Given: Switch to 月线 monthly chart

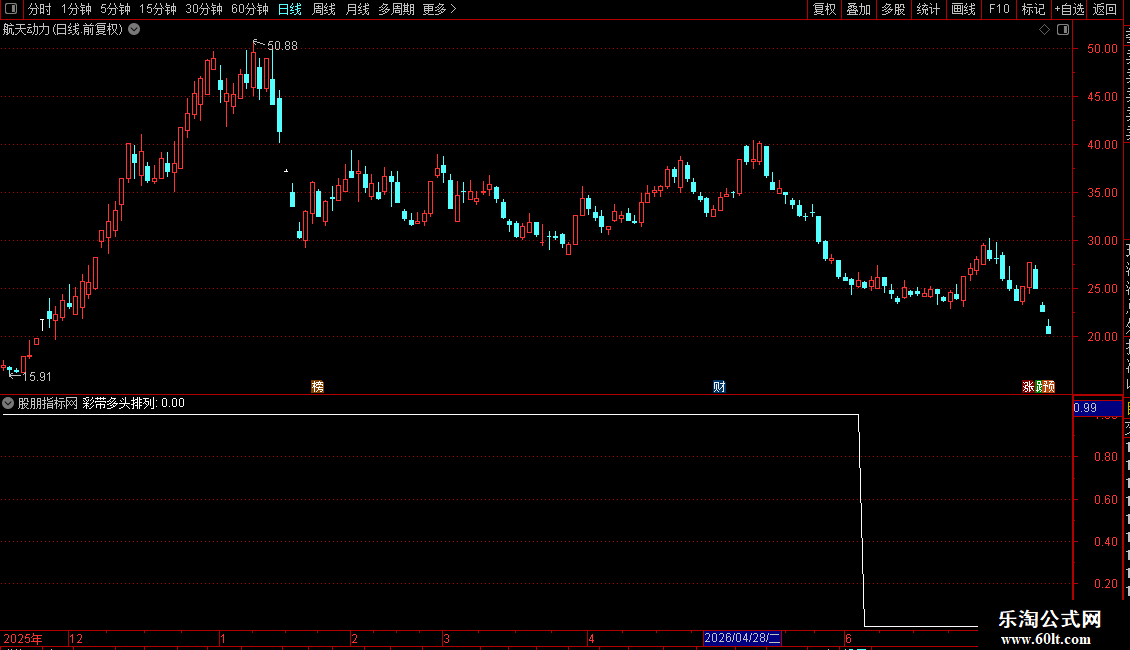Looking at the screenshot, I should click(357, 9).
